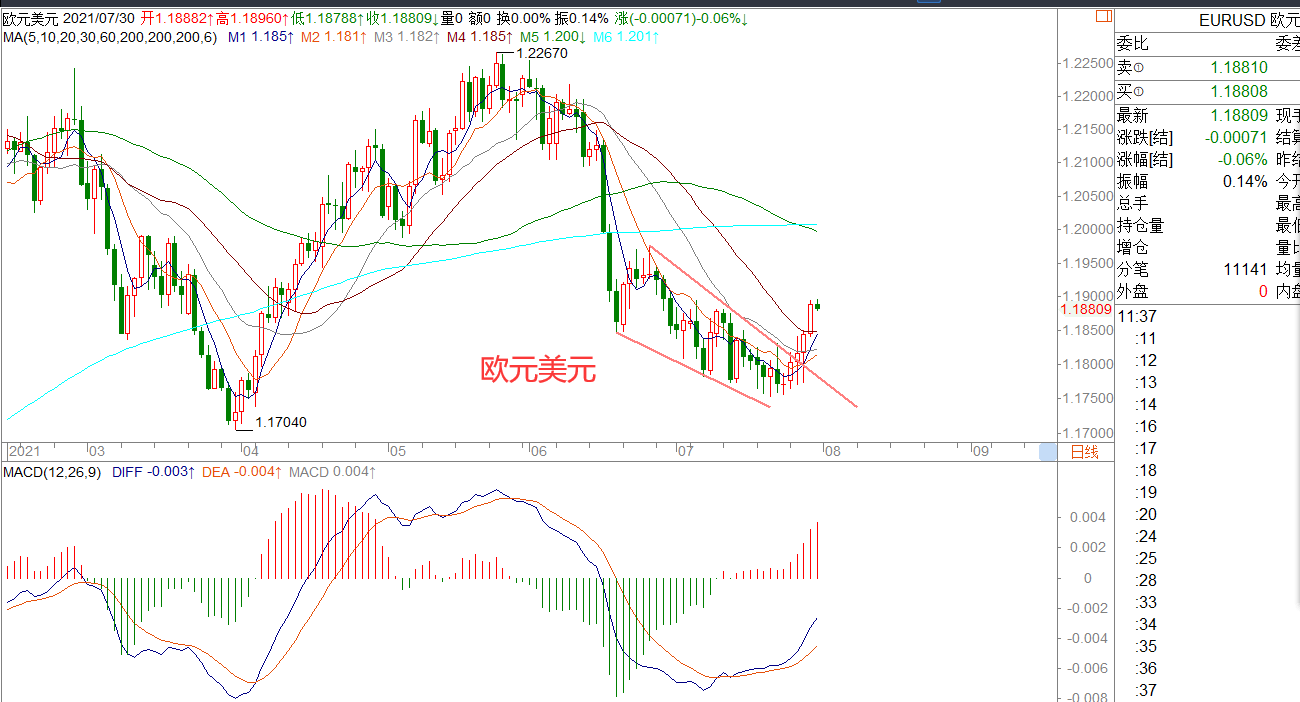Click the 1.20000 price axis label

click(1086, 229)
